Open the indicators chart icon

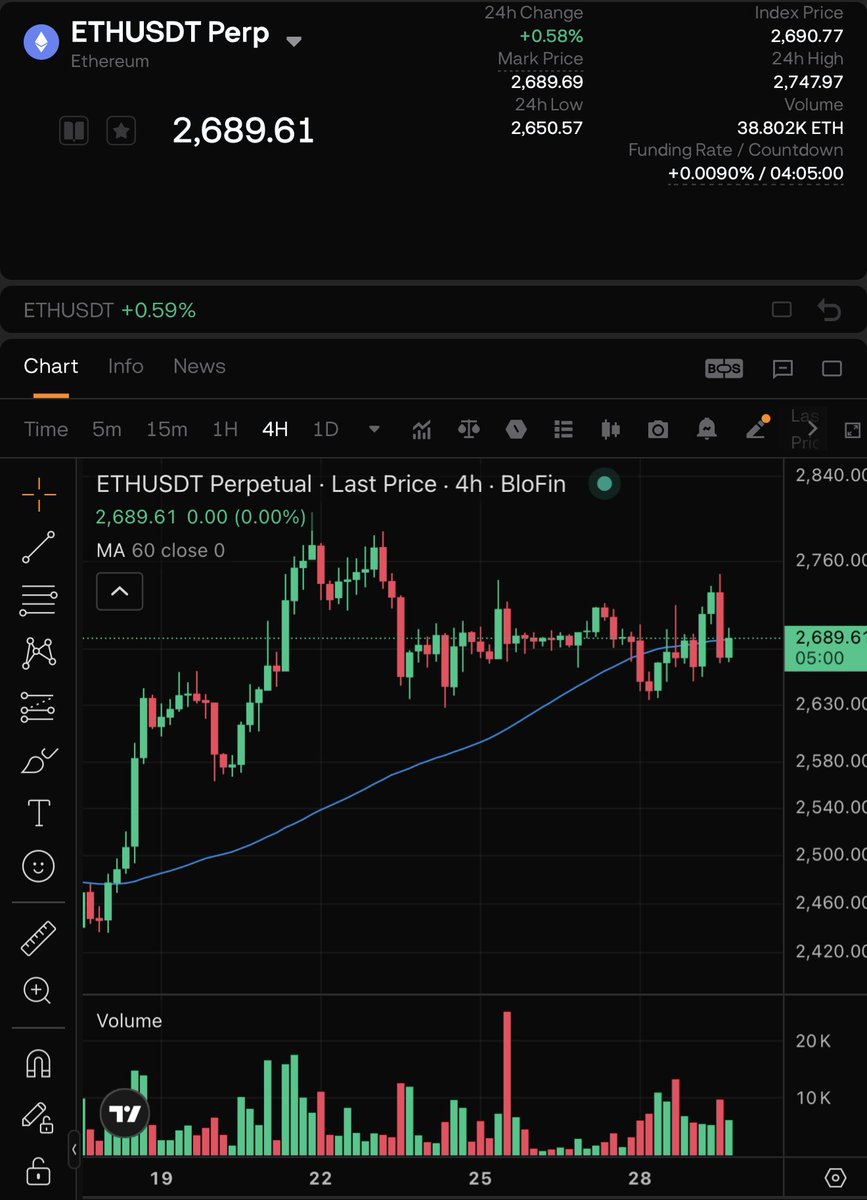421,429
